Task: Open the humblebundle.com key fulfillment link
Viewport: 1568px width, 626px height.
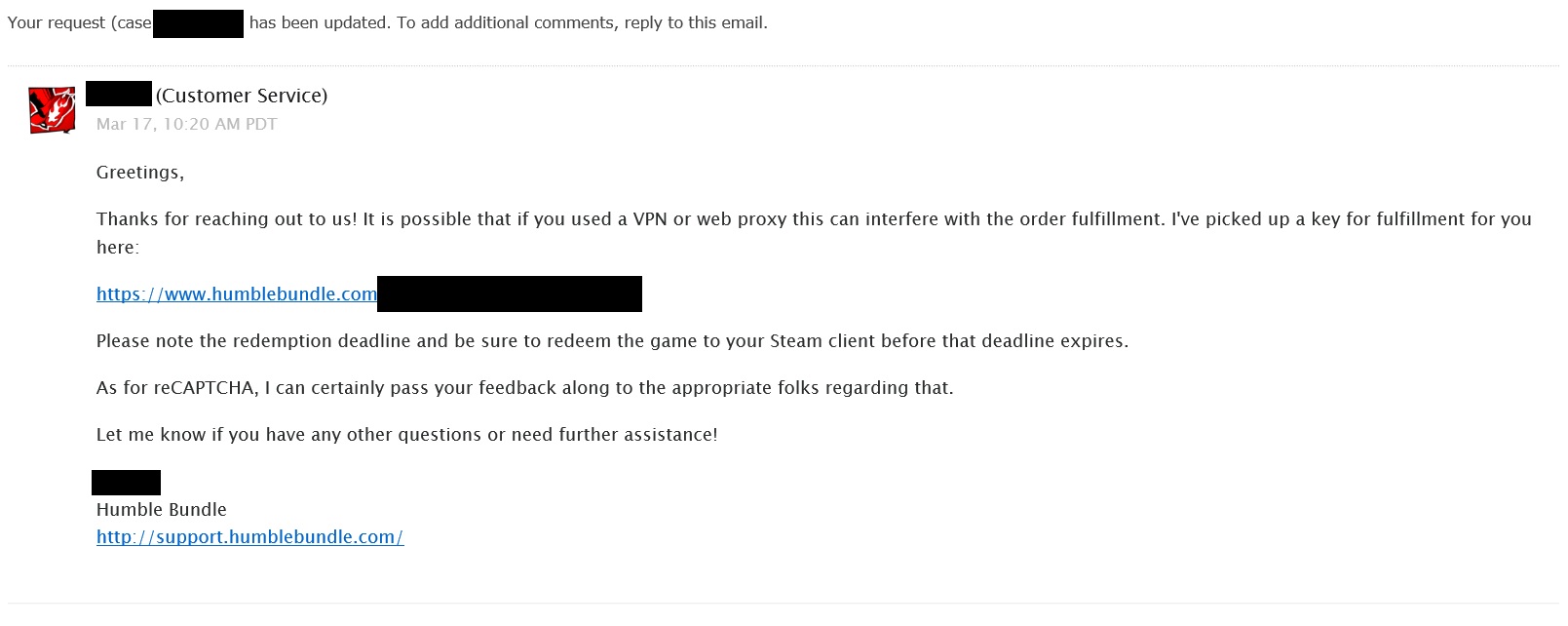Action: click(x=236, y=294)
